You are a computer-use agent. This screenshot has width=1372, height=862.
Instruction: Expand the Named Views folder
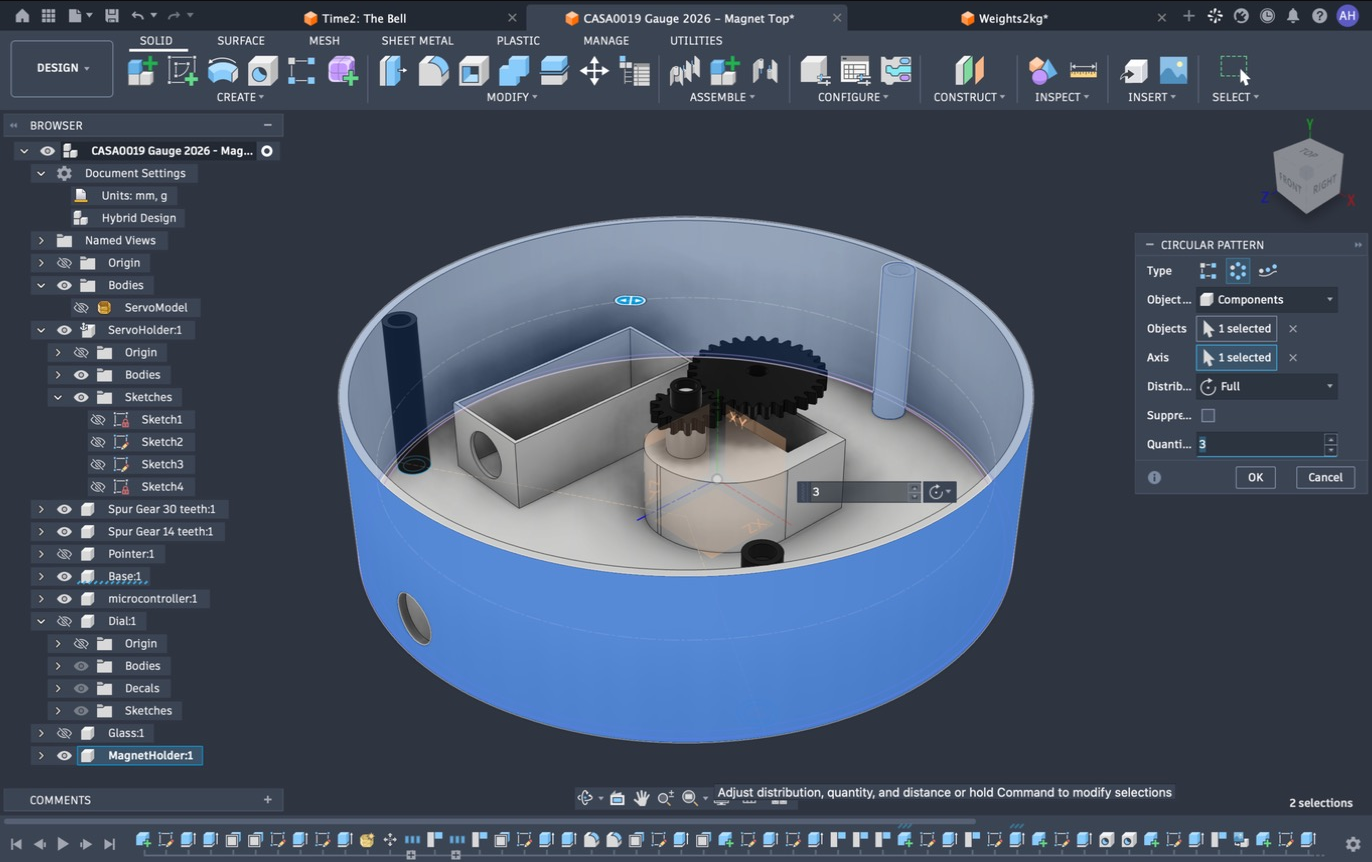(x=41, y=240)
